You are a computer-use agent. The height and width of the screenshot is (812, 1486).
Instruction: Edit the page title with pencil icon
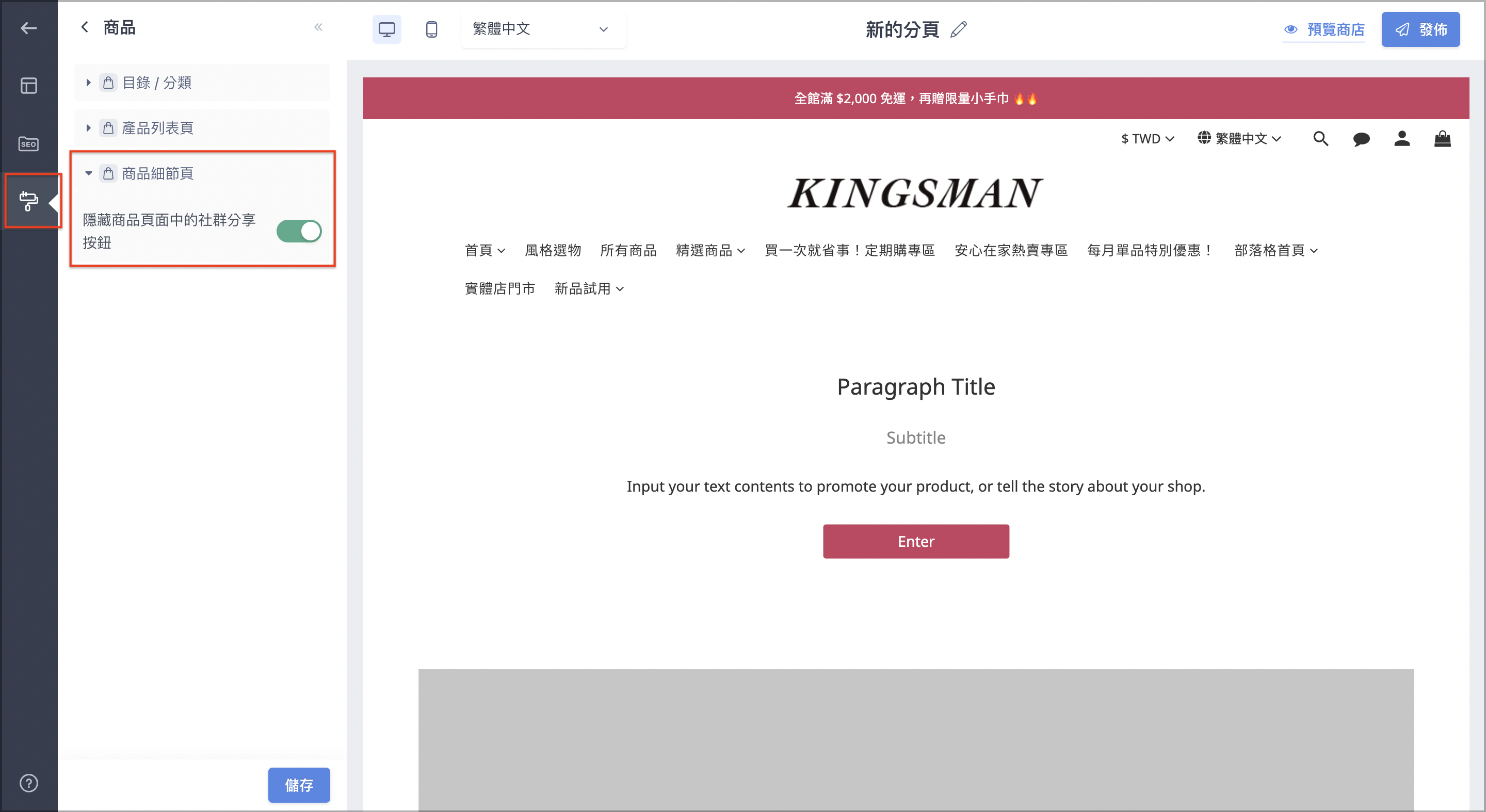point(959,29)
